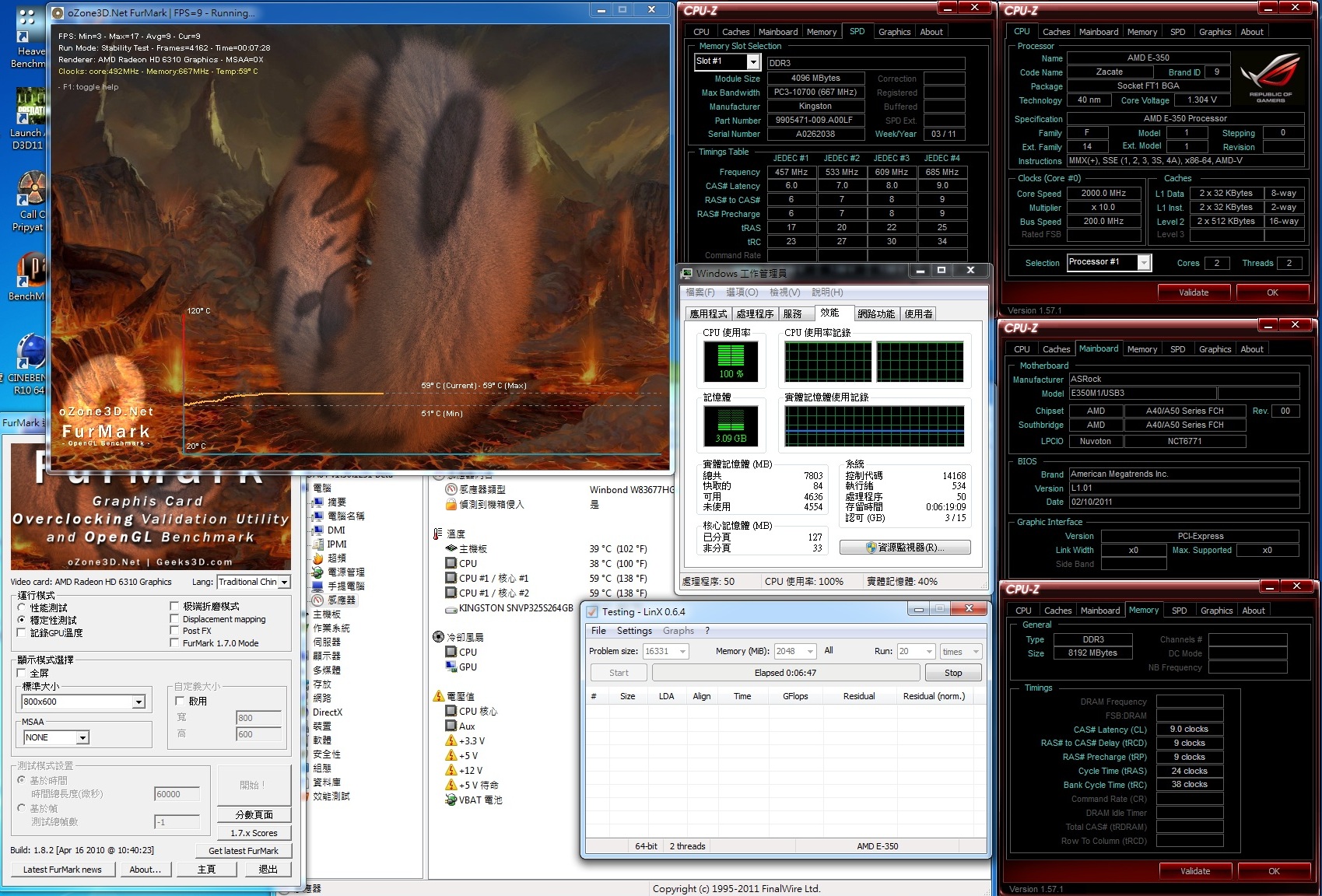Enable the Post FX checkbox
The height and width of the screenshot is (896, 1322).
point(174,631)
